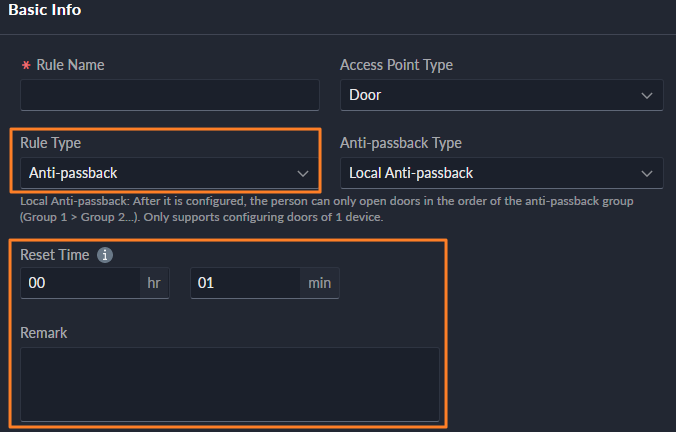Click the Reset Time label text
This screenshot has width=676, height=432.
[x=55, y=255]
